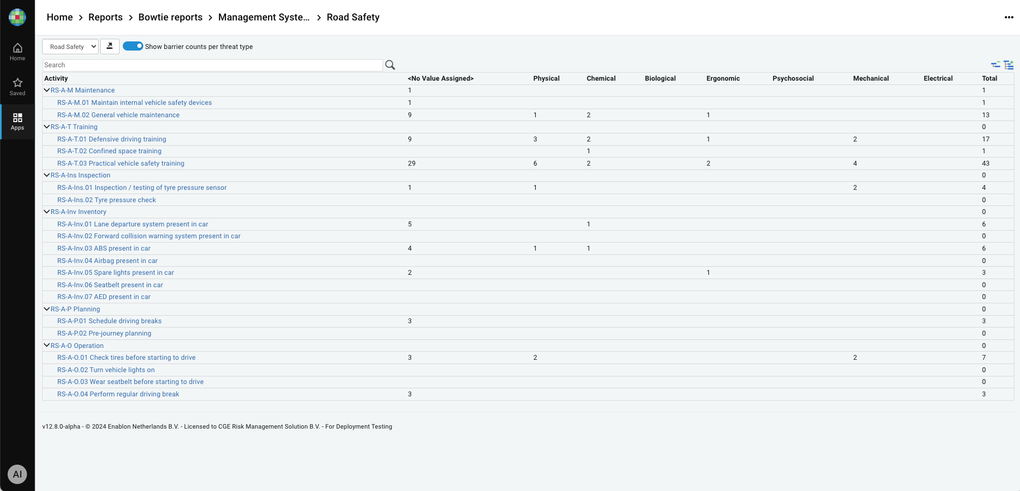The height and width of the screenshot is (491, 1020).
Task: Toggle Show barrier counts per threat type
Action: pyautogui.click(x=132, y=46)
